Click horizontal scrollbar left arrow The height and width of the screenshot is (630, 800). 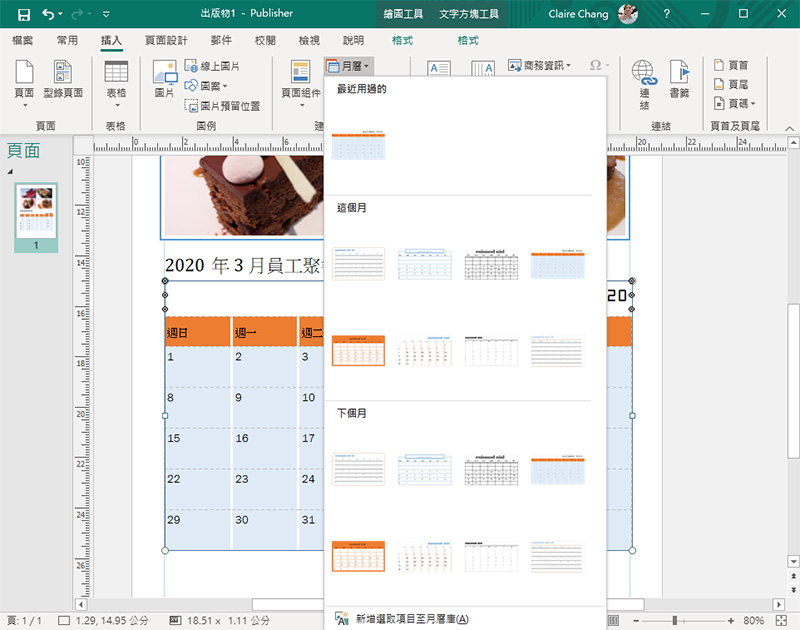[81, 605]
